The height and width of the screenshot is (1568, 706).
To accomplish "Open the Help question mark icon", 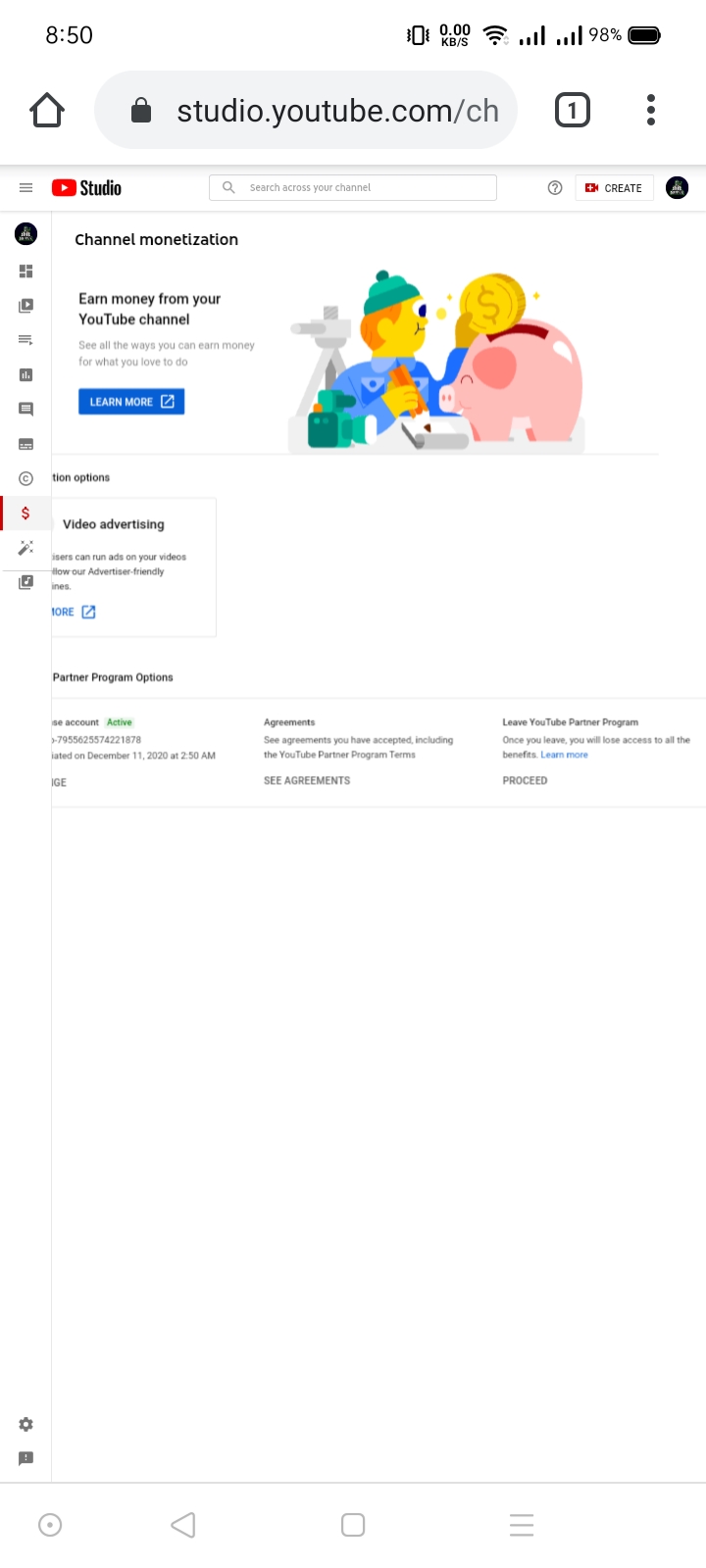I will pyautogui.click(x=555, y=188).
